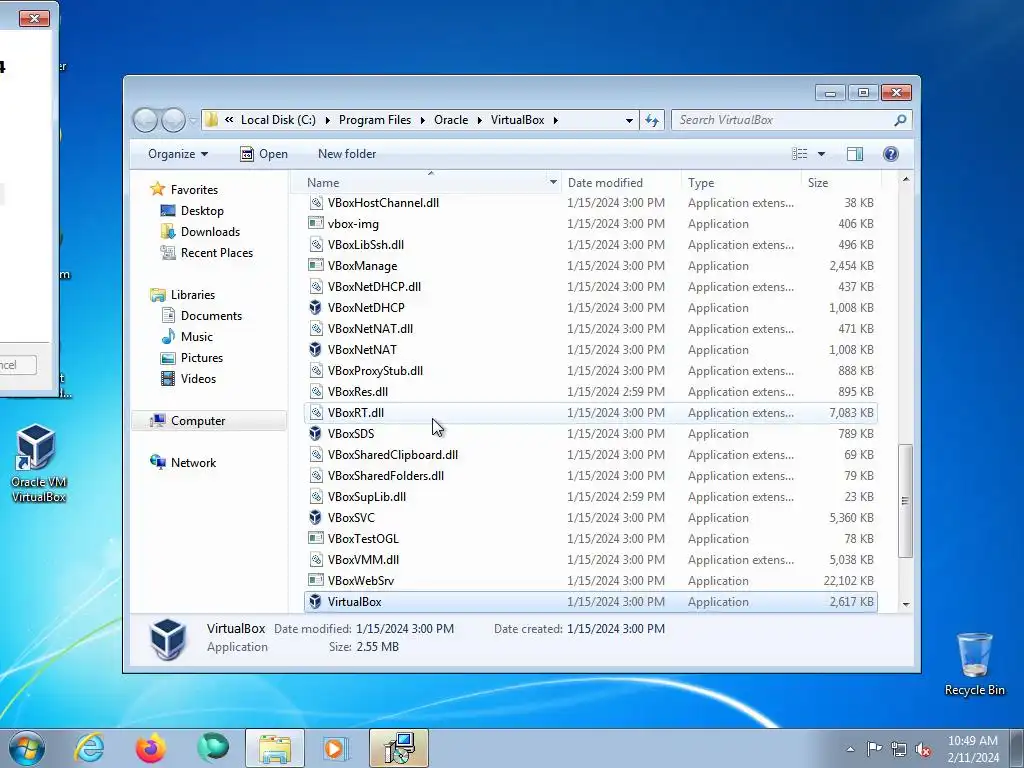Screen dimensions: 1024x768
Task: Select the VBoxSharedFolders.dll file name
Action: coord(385,475)
